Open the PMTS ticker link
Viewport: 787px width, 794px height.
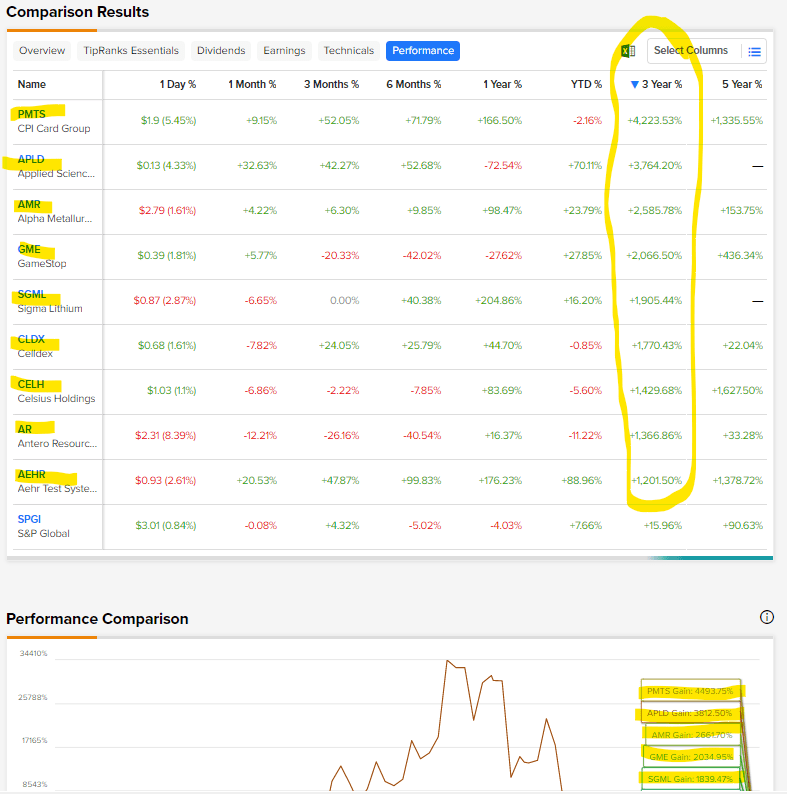pos(32,114)
